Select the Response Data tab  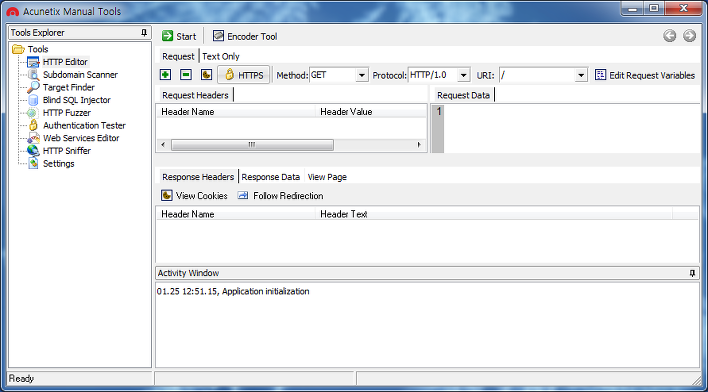click(270, 177)
